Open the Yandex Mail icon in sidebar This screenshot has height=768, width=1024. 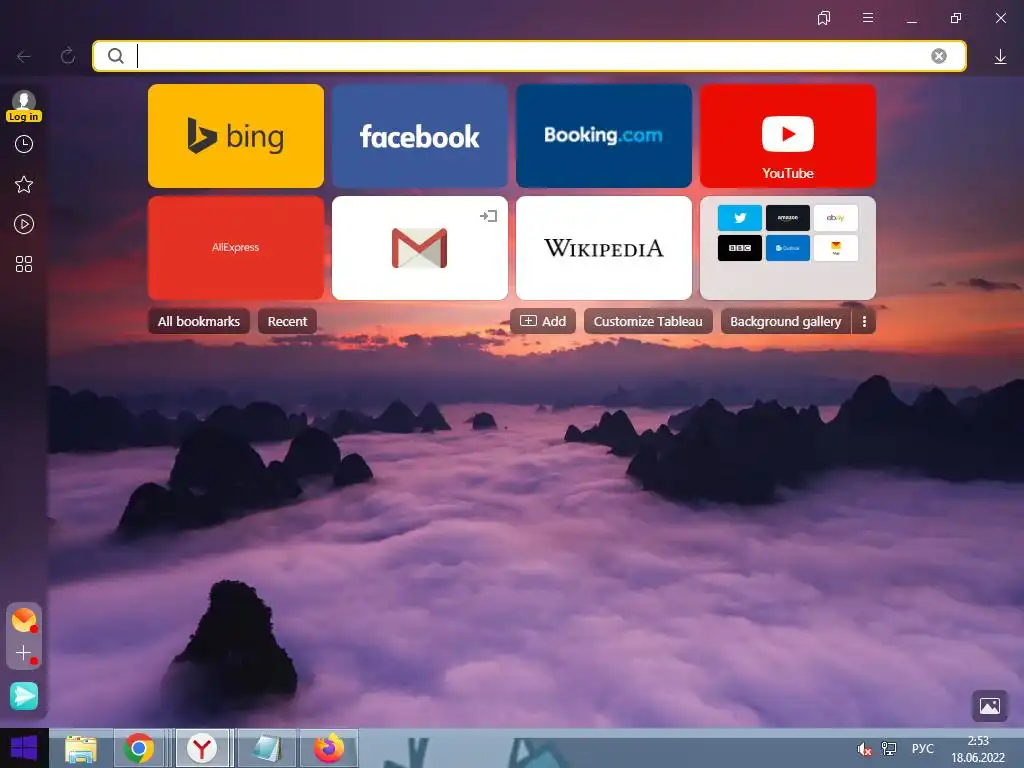[x=24, y=620]
